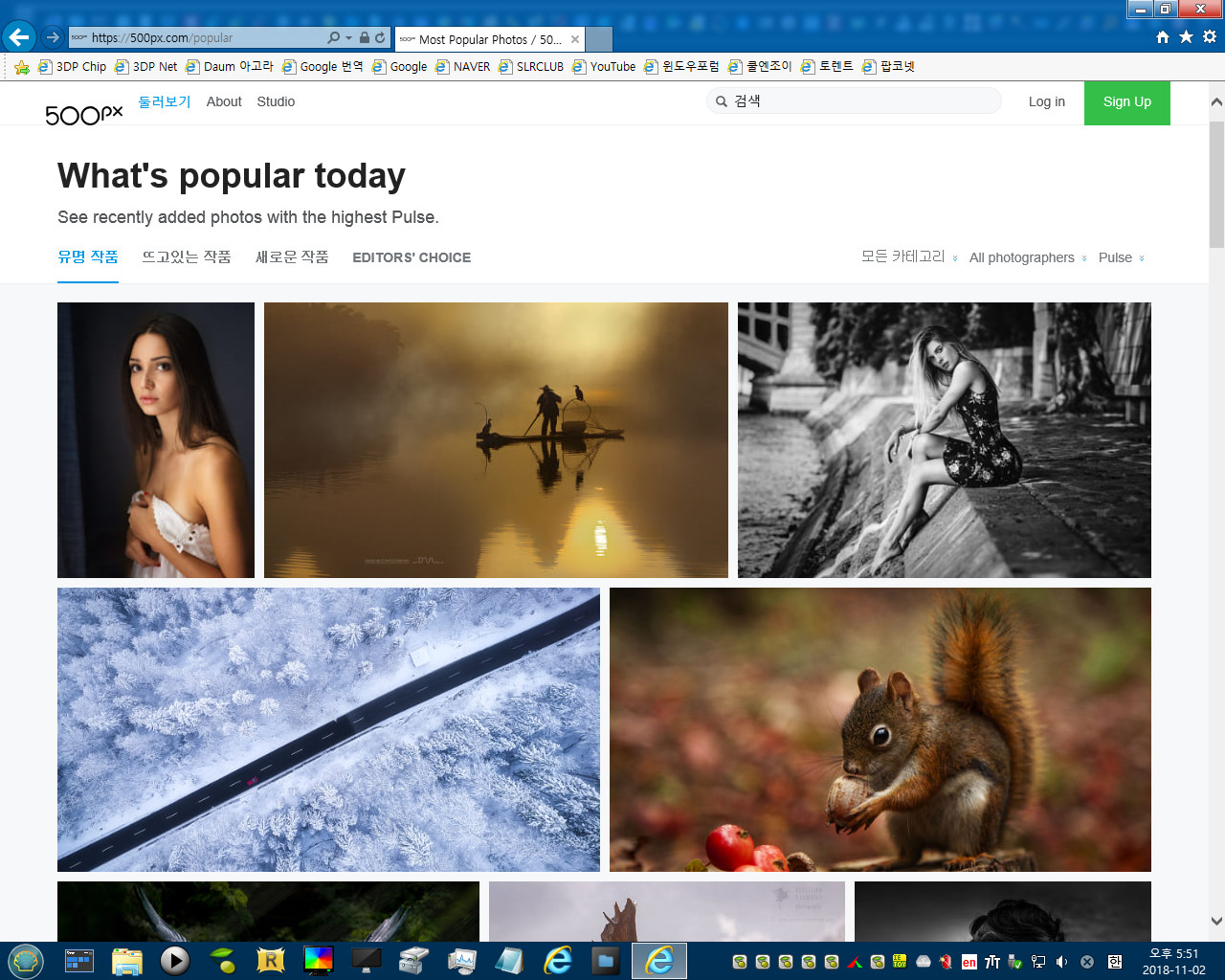Viewport: 1225px width, 980px height.
Task: Click the page scrollbar down arrow
Action: coord(1216,922)
